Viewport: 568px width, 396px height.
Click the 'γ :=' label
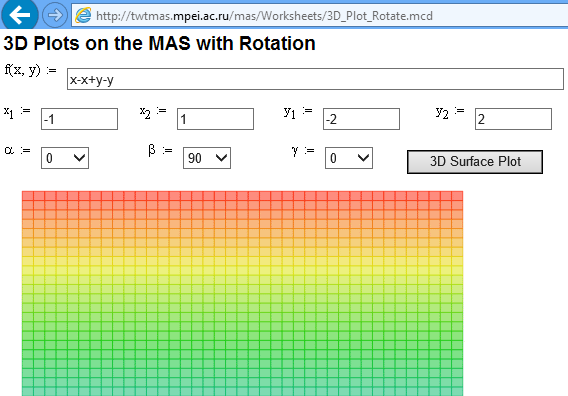(x=303, y=150)
